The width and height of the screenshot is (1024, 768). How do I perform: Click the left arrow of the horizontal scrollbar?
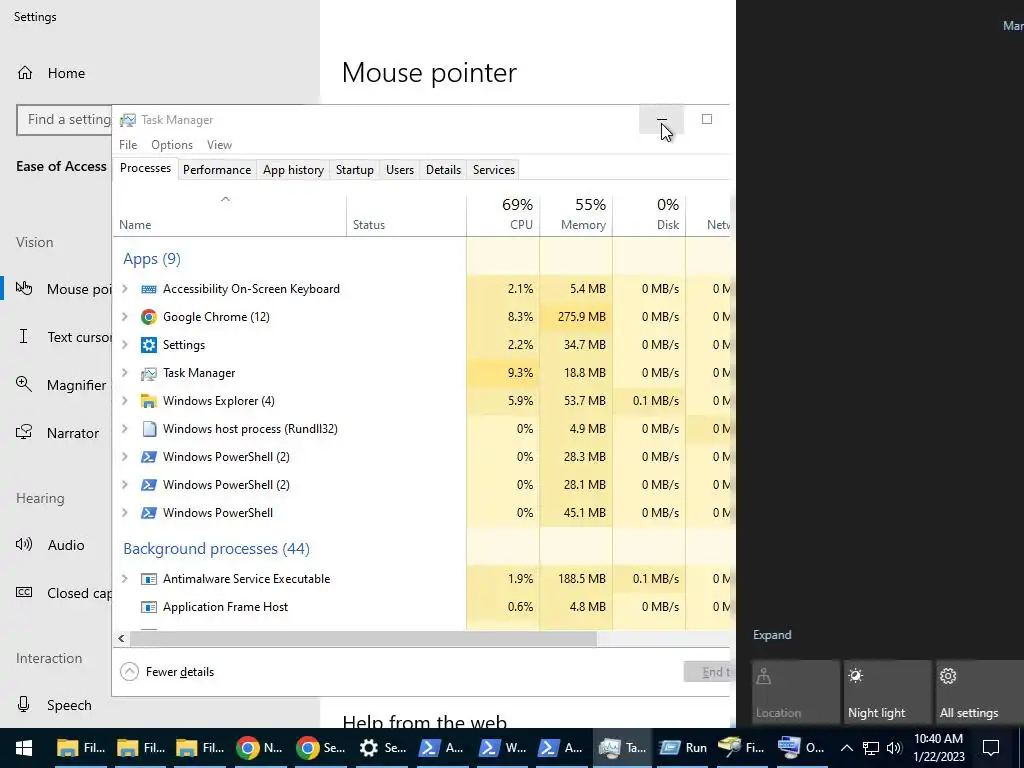click(x=121, y=638)
